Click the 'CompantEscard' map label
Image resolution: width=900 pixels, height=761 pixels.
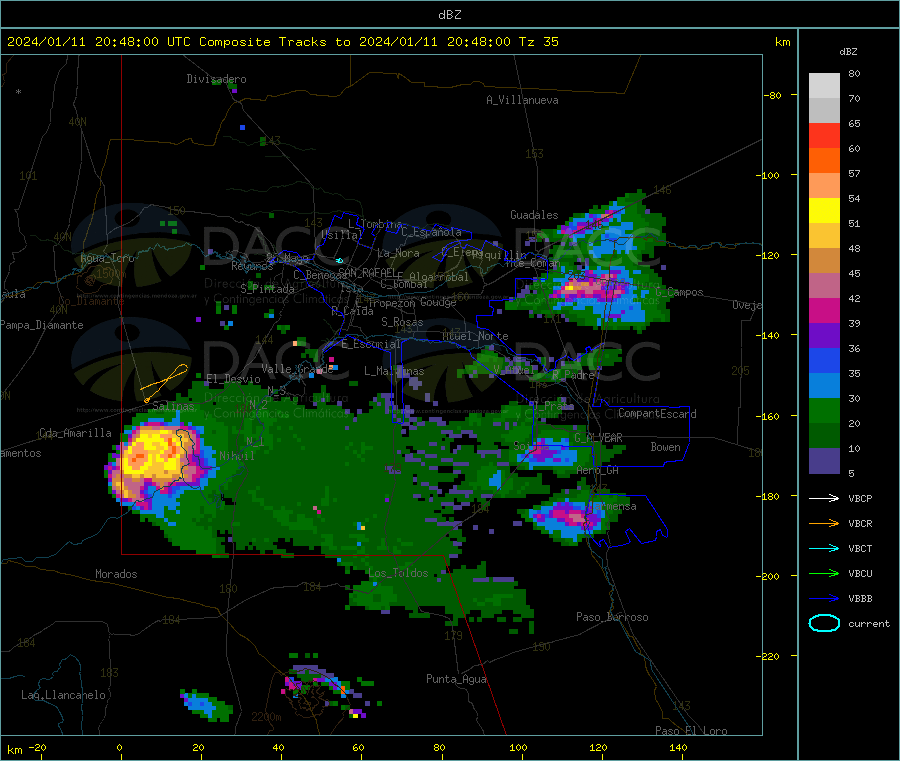click(657, 414)
